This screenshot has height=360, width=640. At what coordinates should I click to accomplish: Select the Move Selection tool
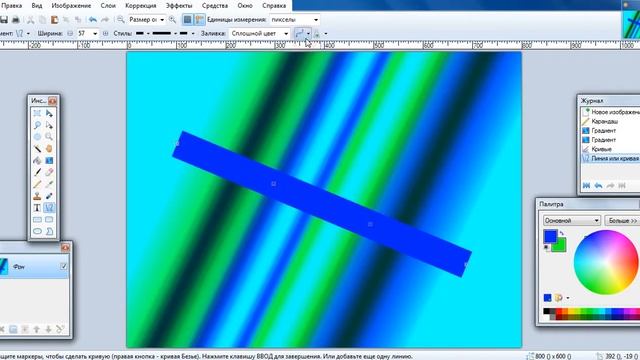tap(49, 125)
